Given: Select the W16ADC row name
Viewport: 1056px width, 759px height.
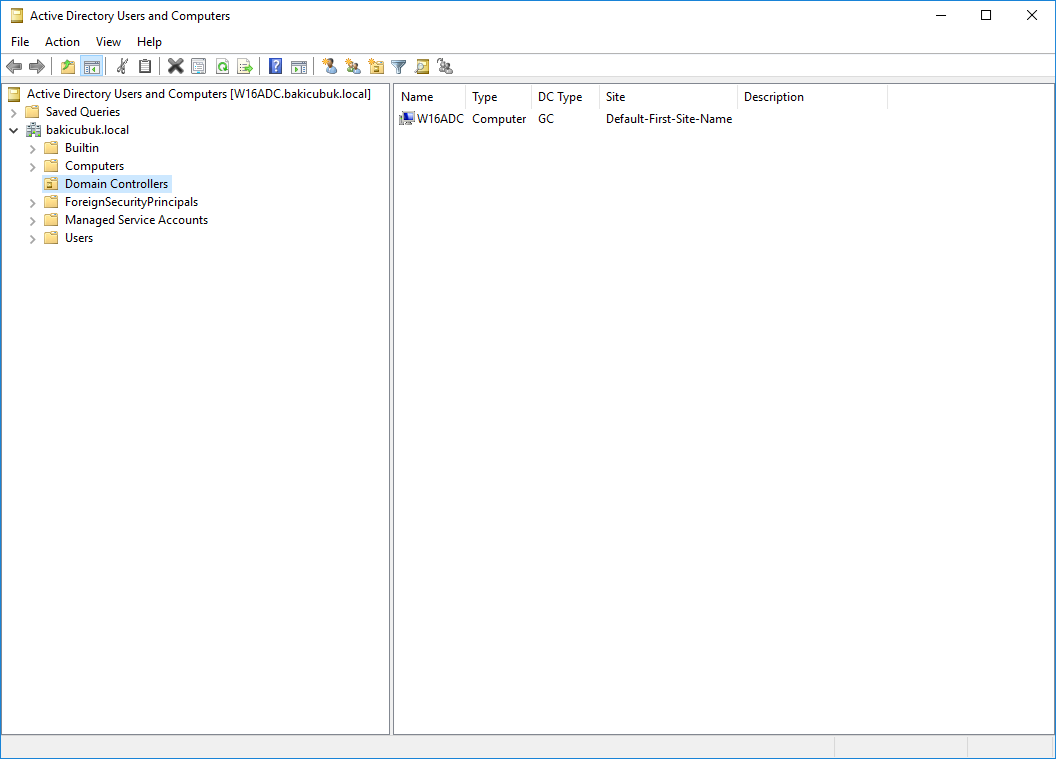Looking at the screenshot, I should pyautogui.click(x=440, y=119).
